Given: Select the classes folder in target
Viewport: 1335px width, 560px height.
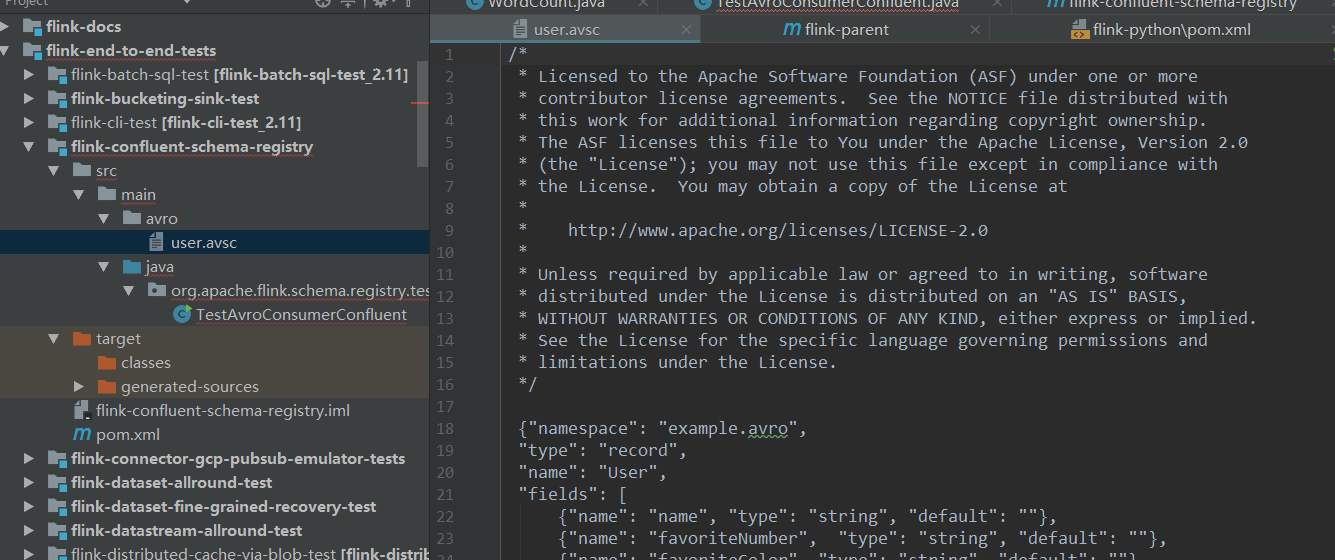Looking at the screenshot, I should [x=145, y=362].
